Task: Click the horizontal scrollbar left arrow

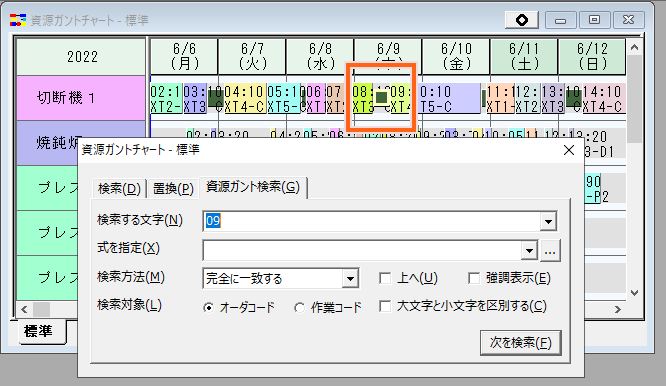Action: (24, 310)
